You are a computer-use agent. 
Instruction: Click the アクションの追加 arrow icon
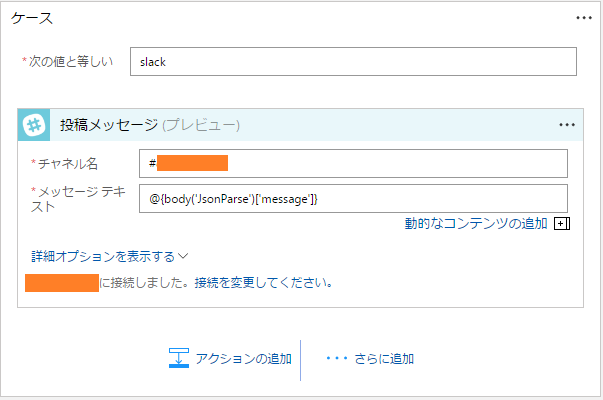[x=179, y=358]
